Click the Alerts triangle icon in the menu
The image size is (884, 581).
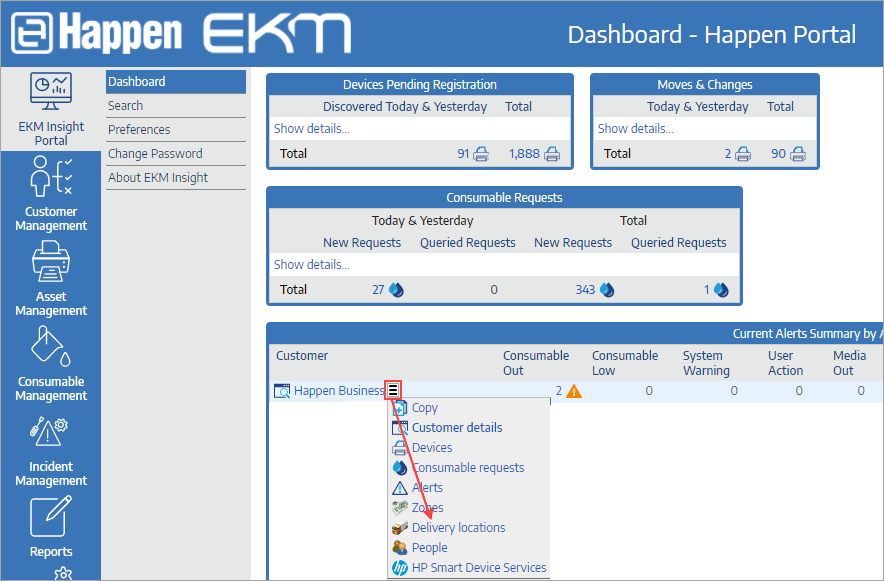pos(400,488)
